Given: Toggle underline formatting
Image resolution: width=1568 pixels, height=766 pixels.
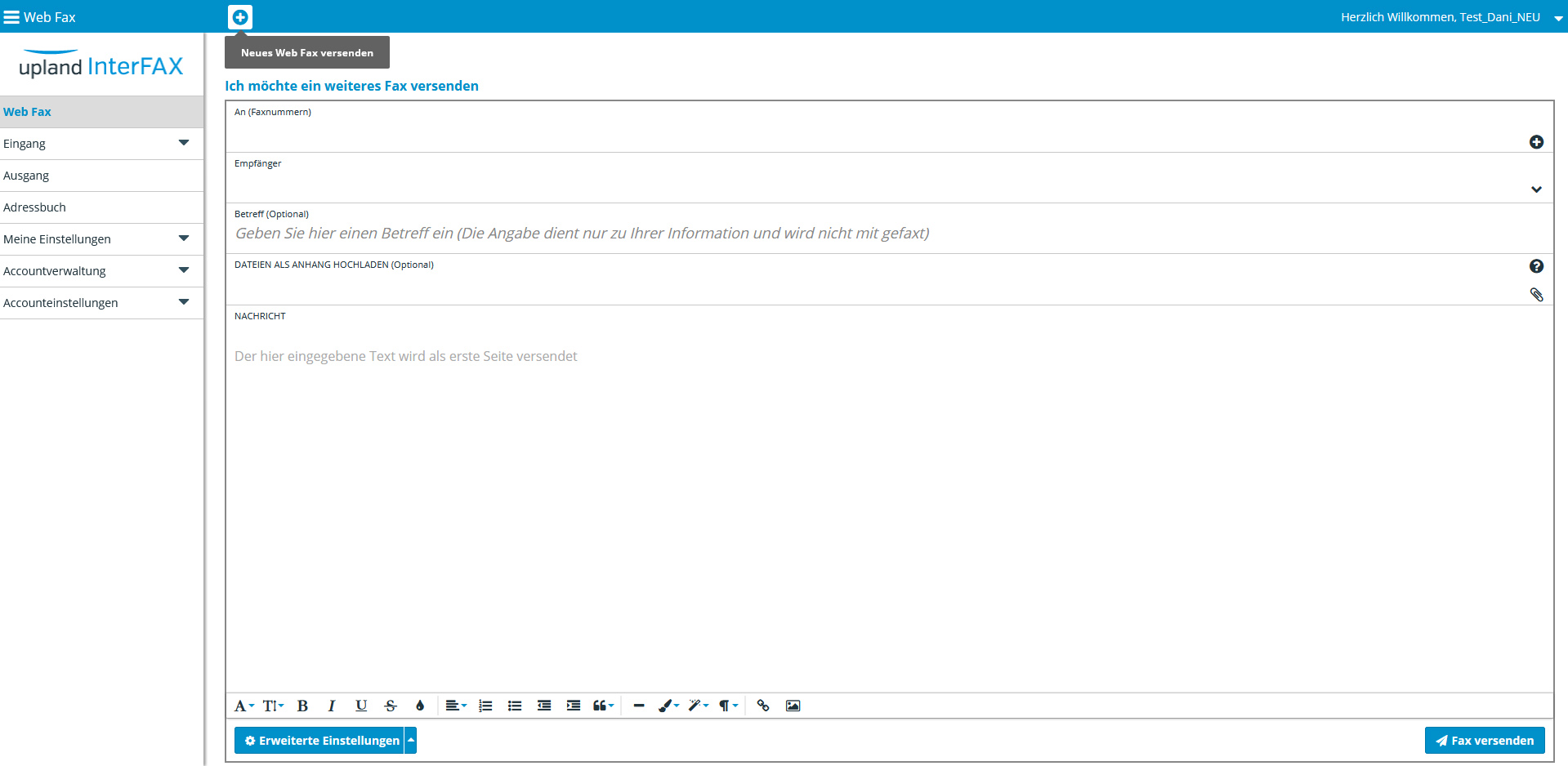Looking at the screenshot, I should (x=361, y=706).
